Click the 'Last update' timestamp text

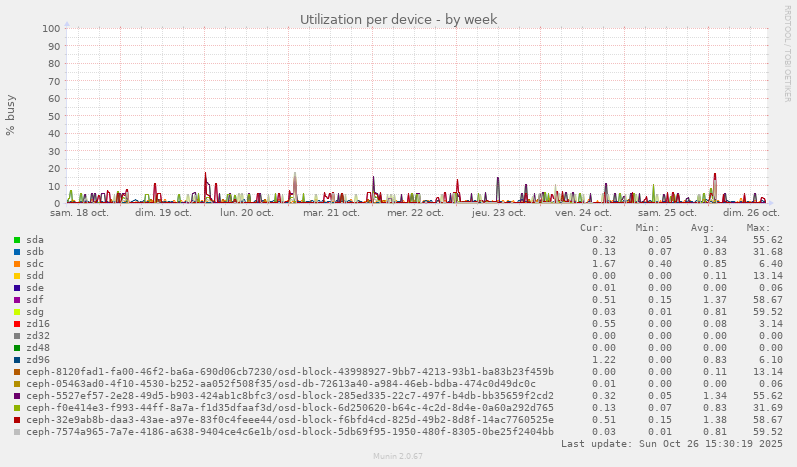coord(672,444)
